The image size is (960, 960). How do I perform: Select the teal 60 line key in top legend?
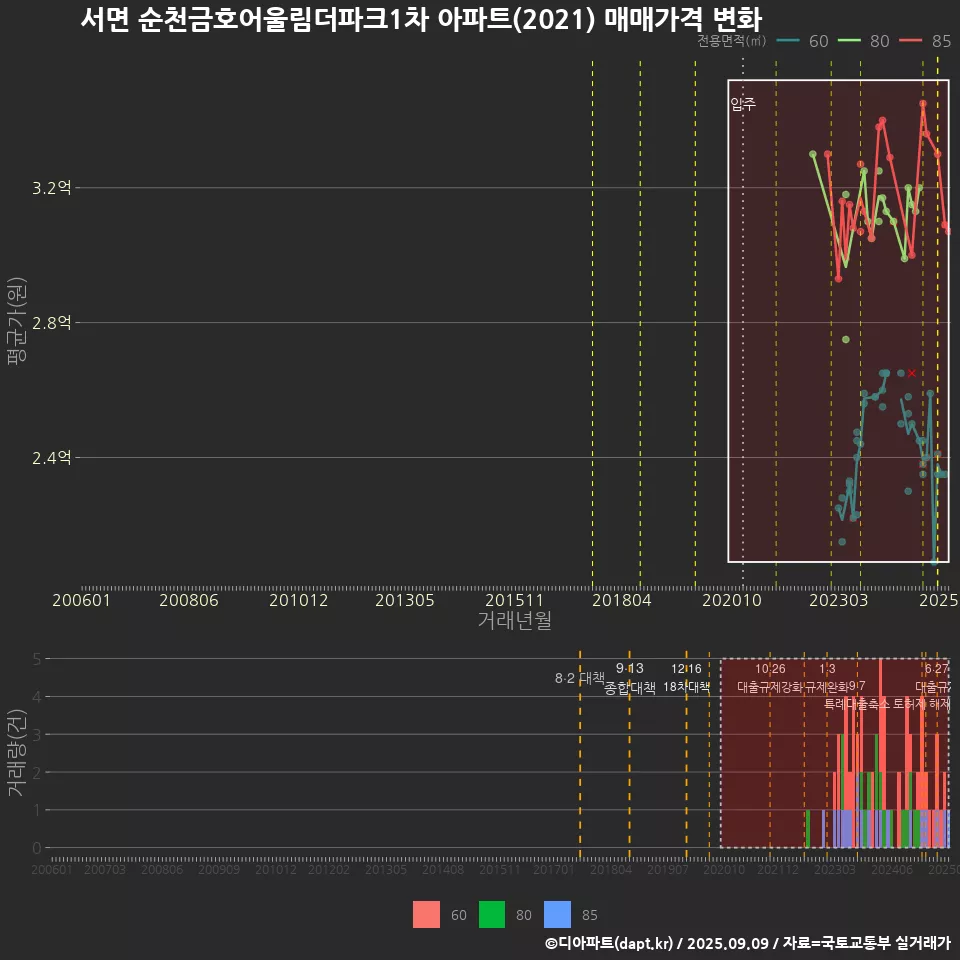788,41
